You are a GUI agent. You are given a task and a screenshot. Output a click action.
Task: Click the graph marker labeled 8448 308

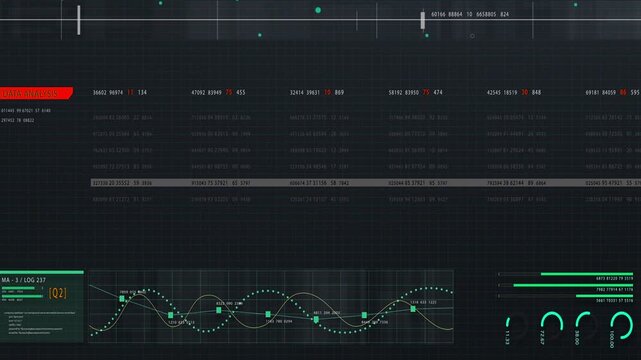point(364,315)
